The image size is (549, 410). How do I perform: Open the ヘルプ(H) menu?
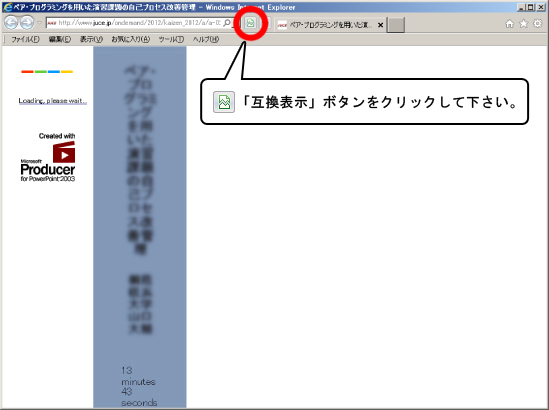(x=206, y=39)
